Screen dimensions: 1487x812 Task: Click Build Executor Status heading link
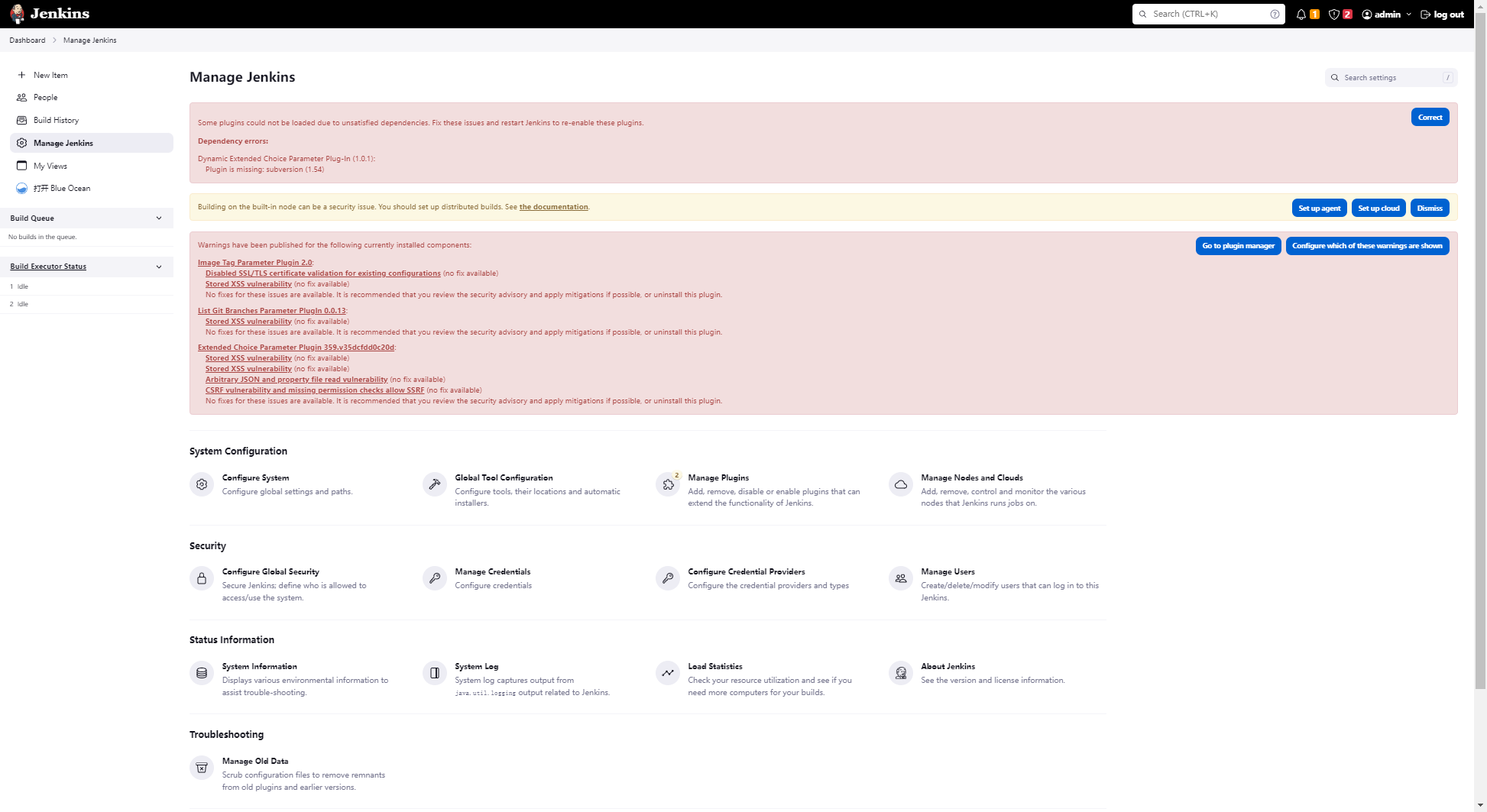click(48, 267)
